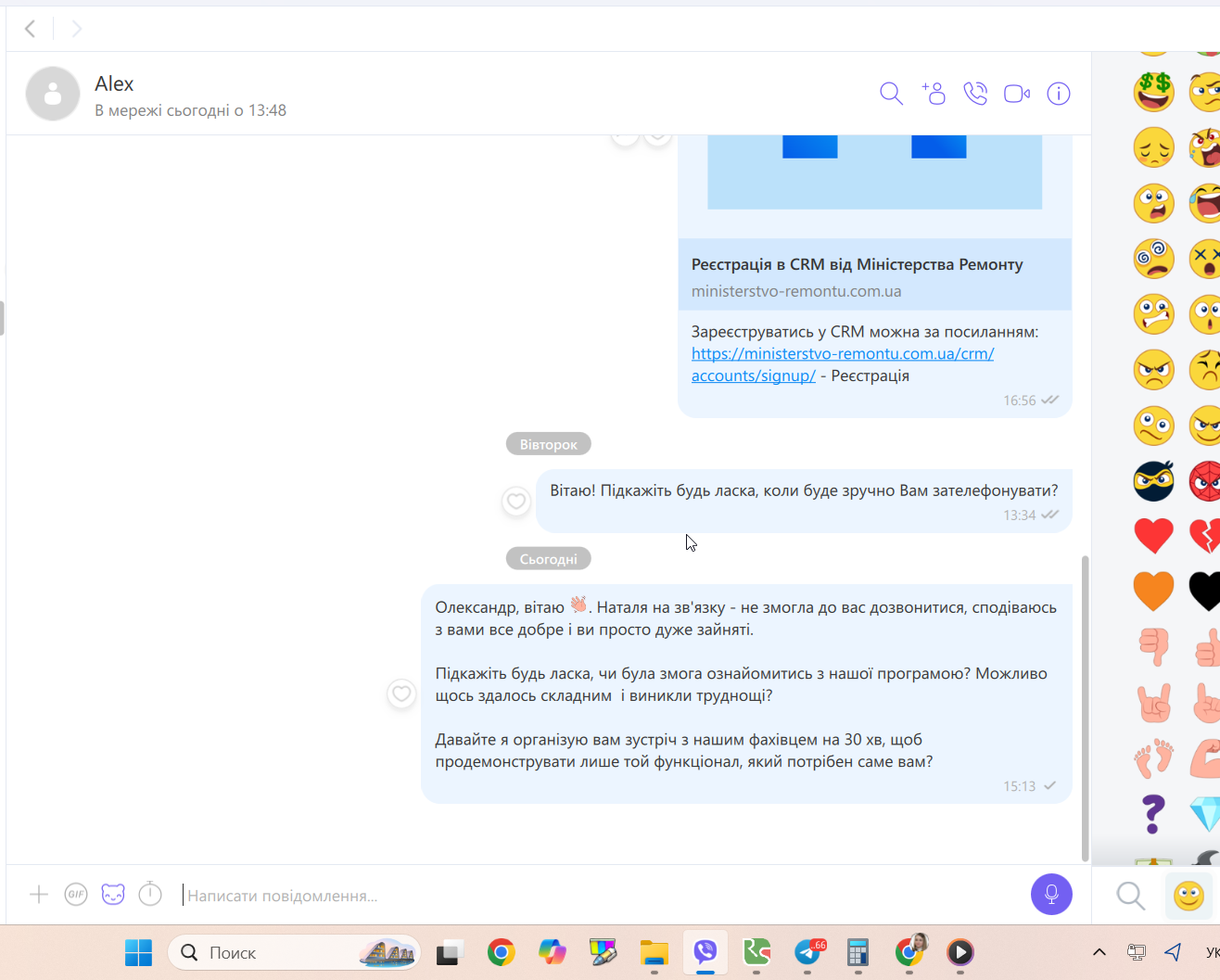The width and height of the screenshot is (1220, 980).
Task: Open the Windows Start menu
Action: [x=138, y=952]
